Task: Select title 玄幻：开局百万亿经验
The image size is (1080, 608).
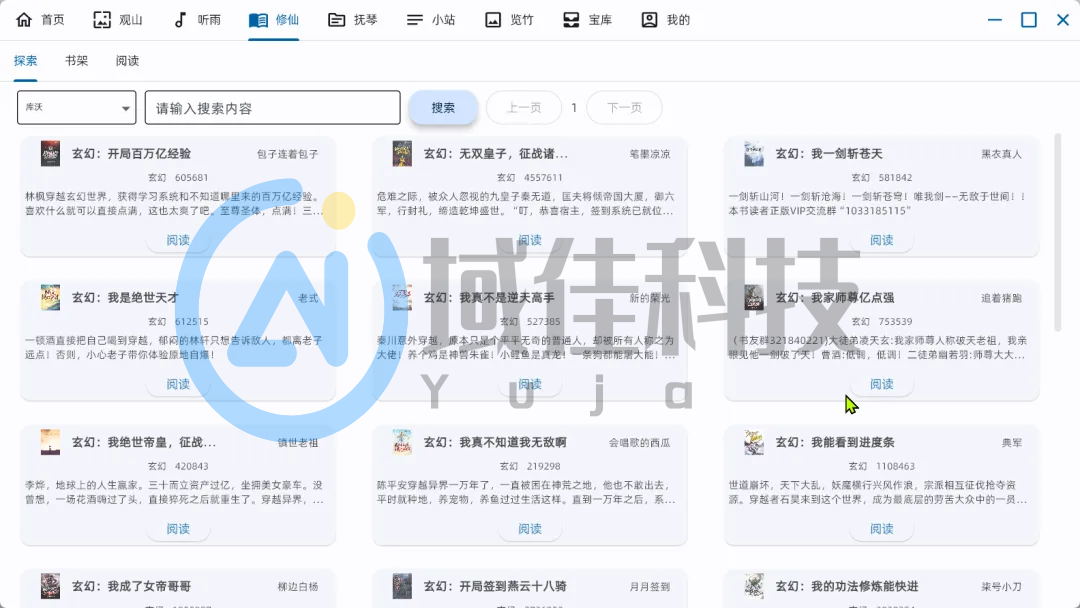Action: click(x=132, y=154)
